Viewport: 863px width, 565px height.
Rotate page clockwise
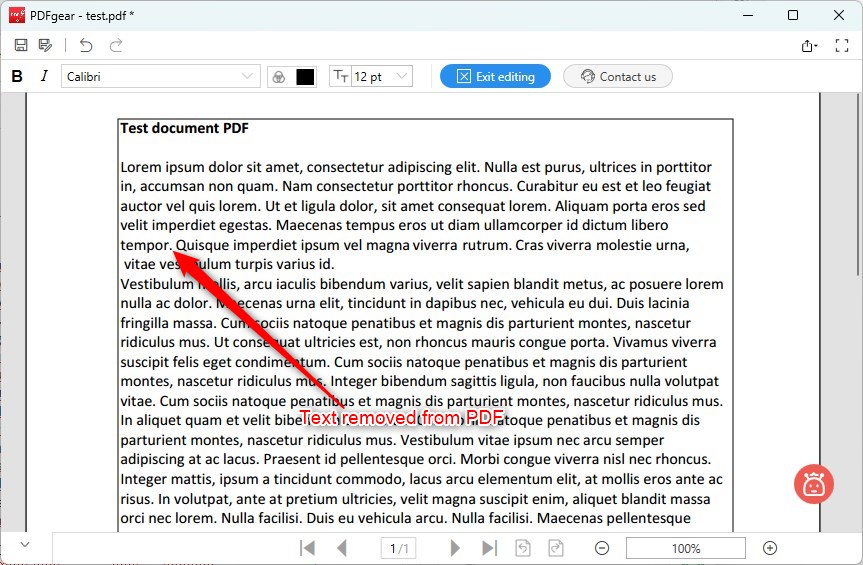[556, 548]
